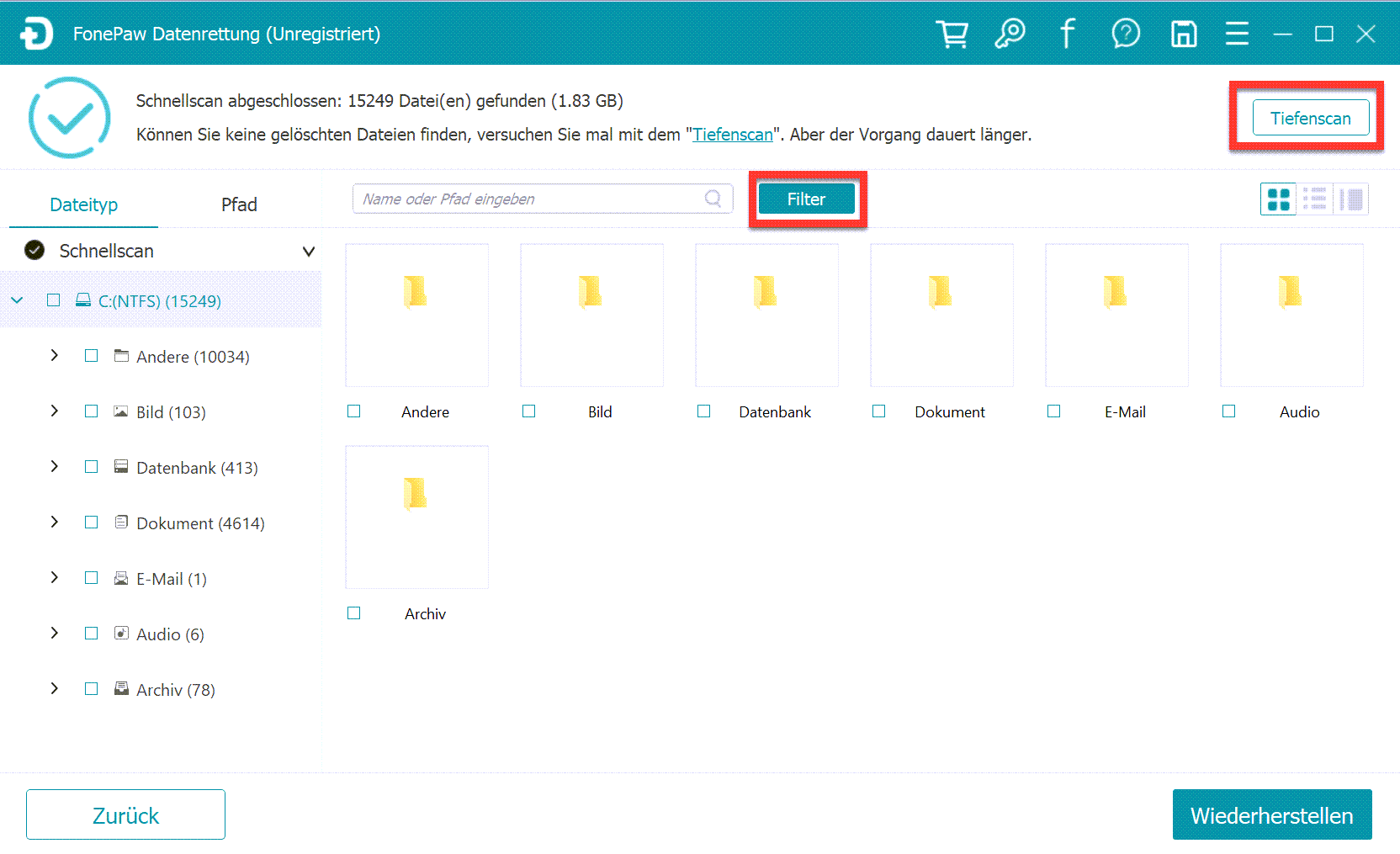
Task: Click the FonePaw app logo
Action: (x=36, y=34)
